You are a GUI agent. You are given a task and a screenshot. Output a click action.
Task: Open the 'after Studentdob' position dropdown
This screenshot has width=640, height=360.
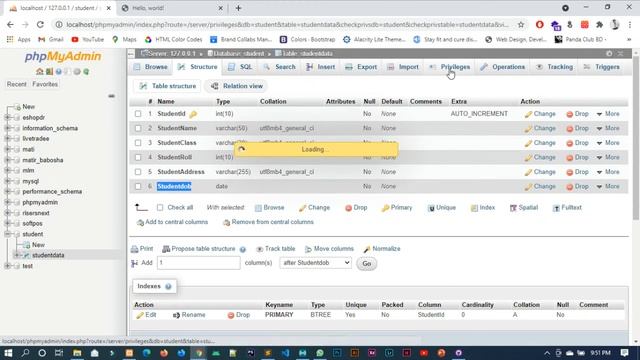pyautogui.click(x=316, y=263)
